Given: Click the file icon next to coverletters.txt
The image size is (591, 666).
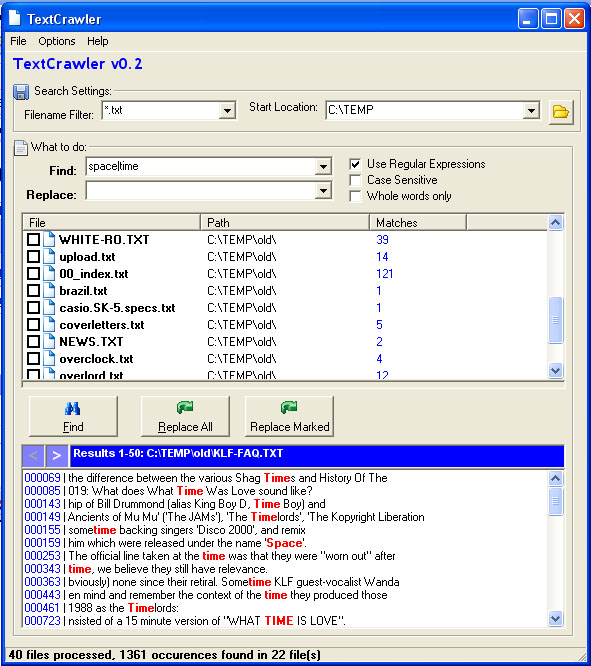Looking at the screenshot, I should [x=49, y=325].
